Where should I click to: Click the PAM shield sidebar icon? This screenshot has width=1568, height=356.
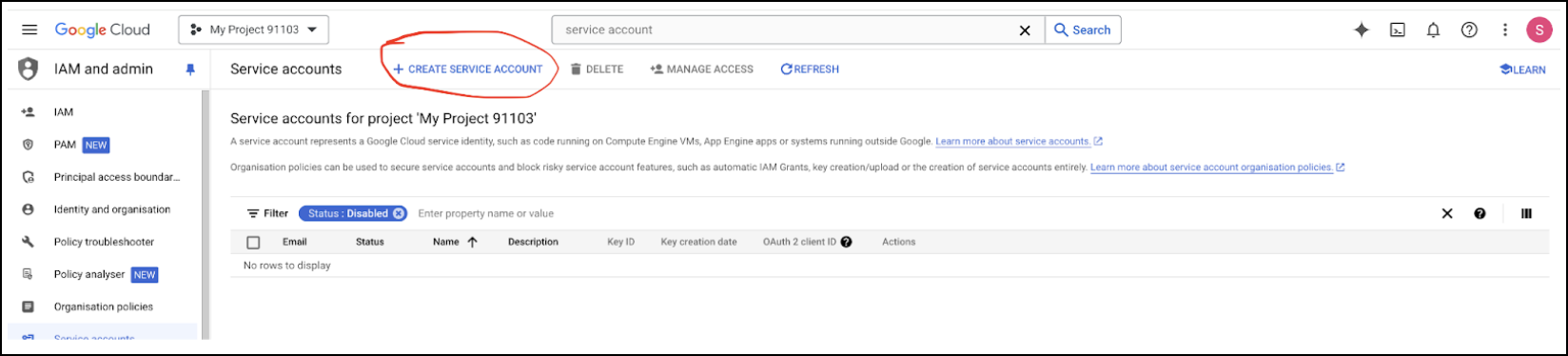[x=28, y=145]
